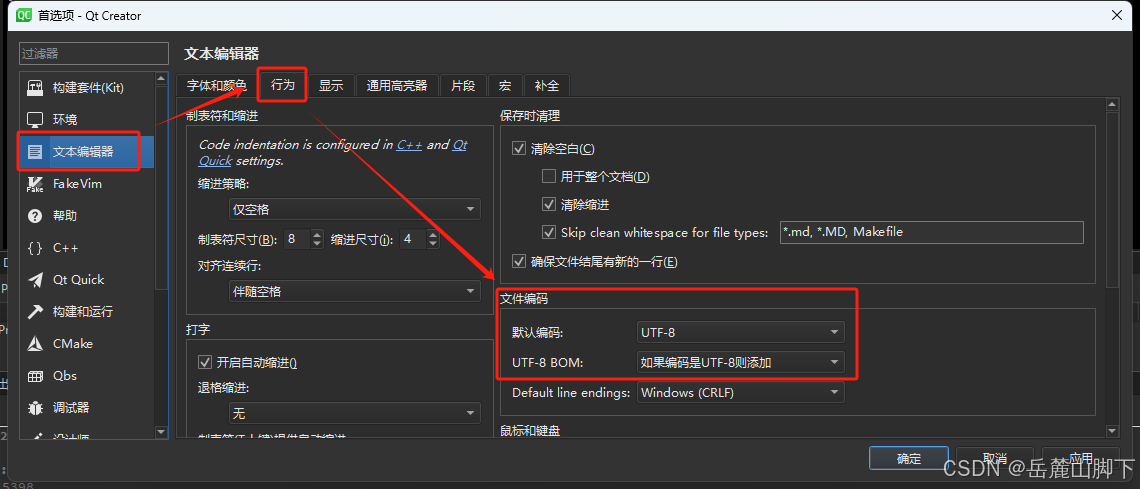Toggle the 清除缩进 checkbox
1140x489 pixels.
(x=549, y=204)
